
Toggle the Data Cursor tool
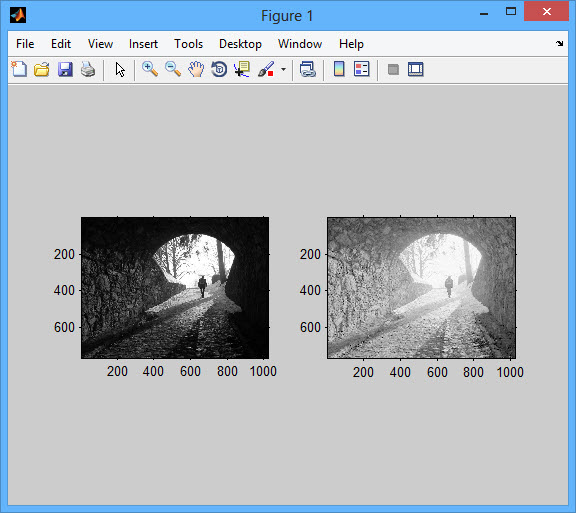[x=242, y=69]
